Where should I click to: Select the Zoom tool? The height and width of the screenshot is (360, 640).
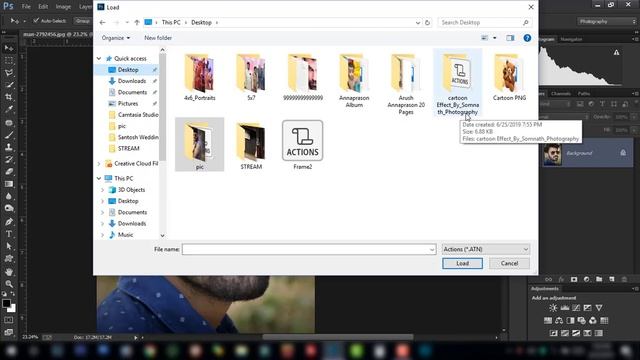coord(9,284)
